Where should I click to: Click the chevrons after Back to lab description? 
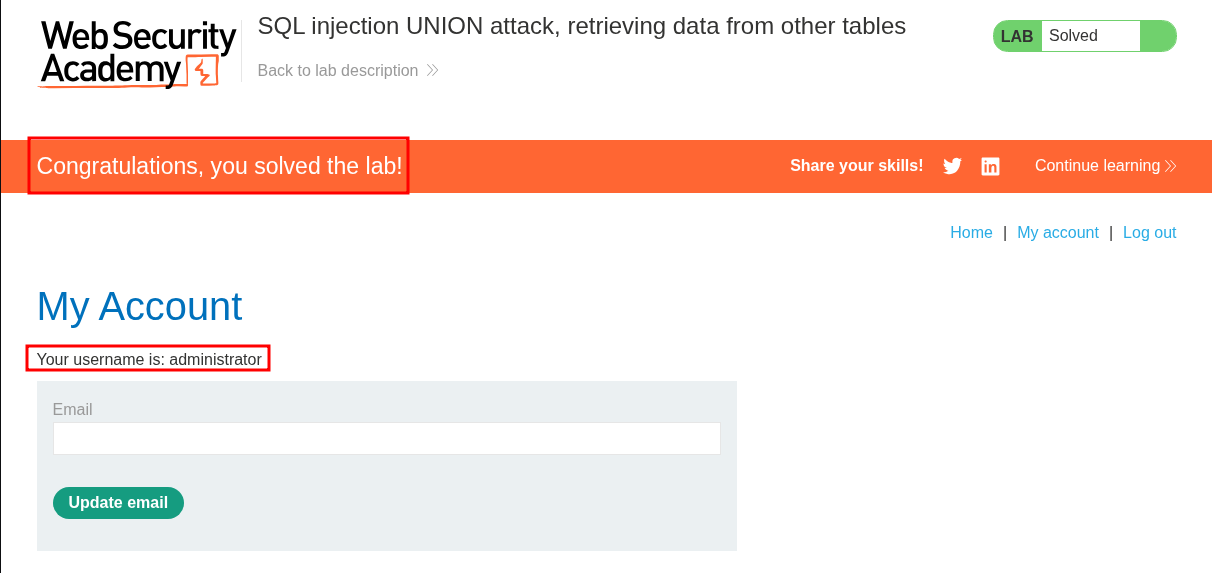(432, 71)
